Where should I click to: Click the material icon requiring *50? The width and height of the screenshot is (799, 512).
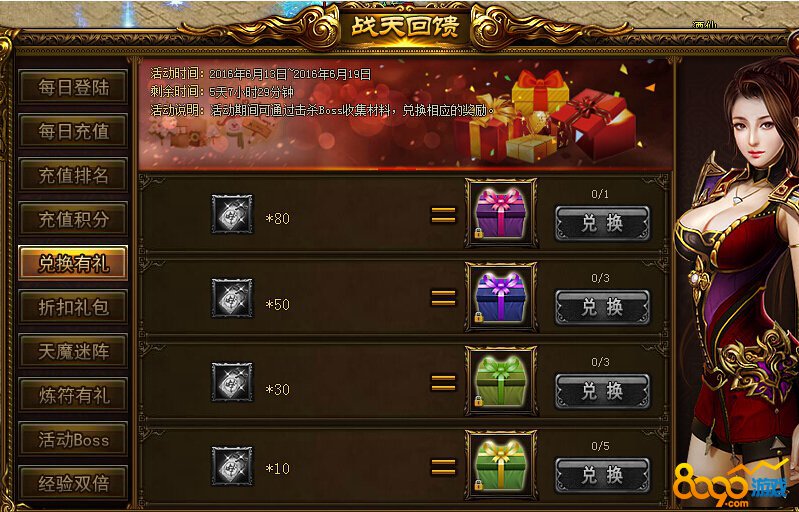coord(232,298)
